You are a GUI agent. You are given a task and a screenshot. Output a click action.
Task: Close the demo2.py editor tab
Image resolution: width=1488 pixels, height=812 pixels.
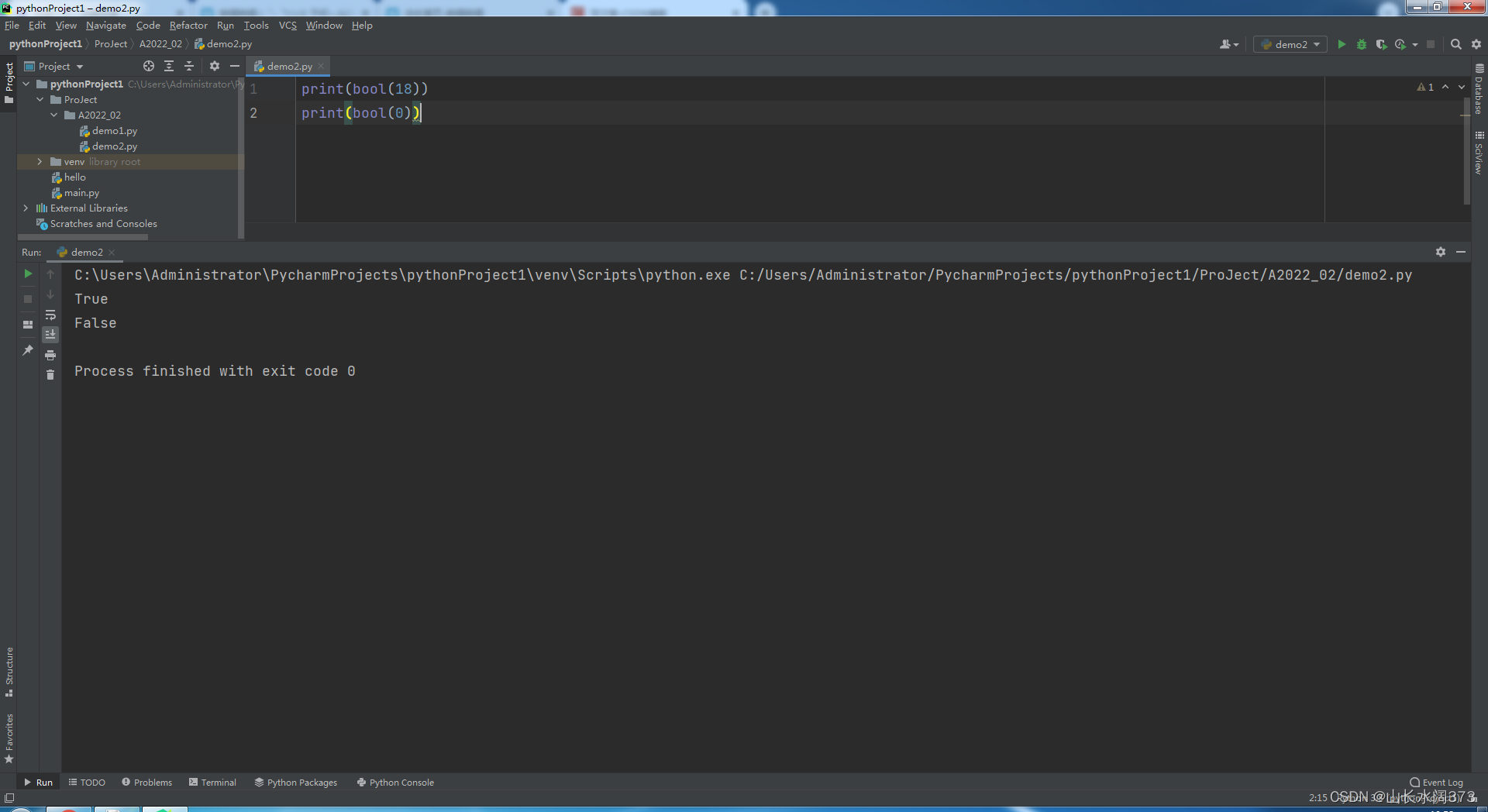321,66
